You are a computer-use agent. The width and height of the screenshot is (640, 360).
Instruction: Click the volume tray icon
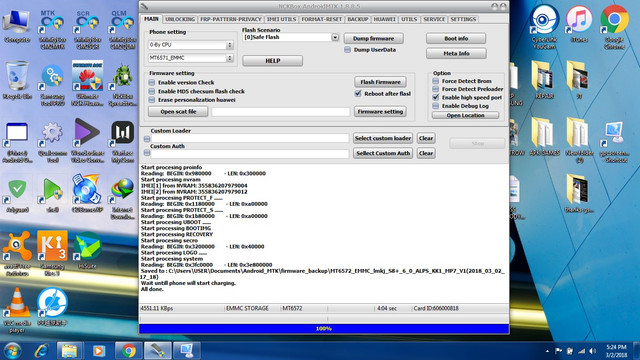coord(593,351)
